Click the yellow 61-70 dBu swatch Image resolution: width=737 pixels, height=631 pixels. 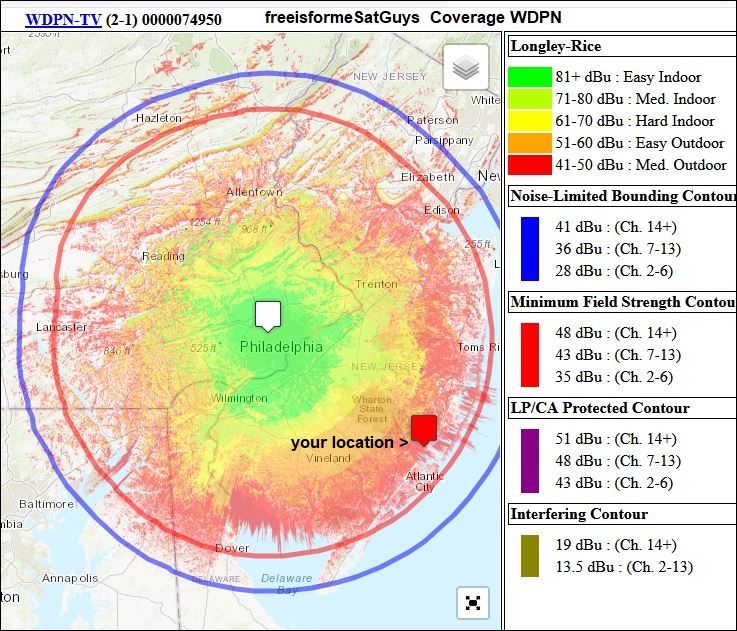(529, 121)
